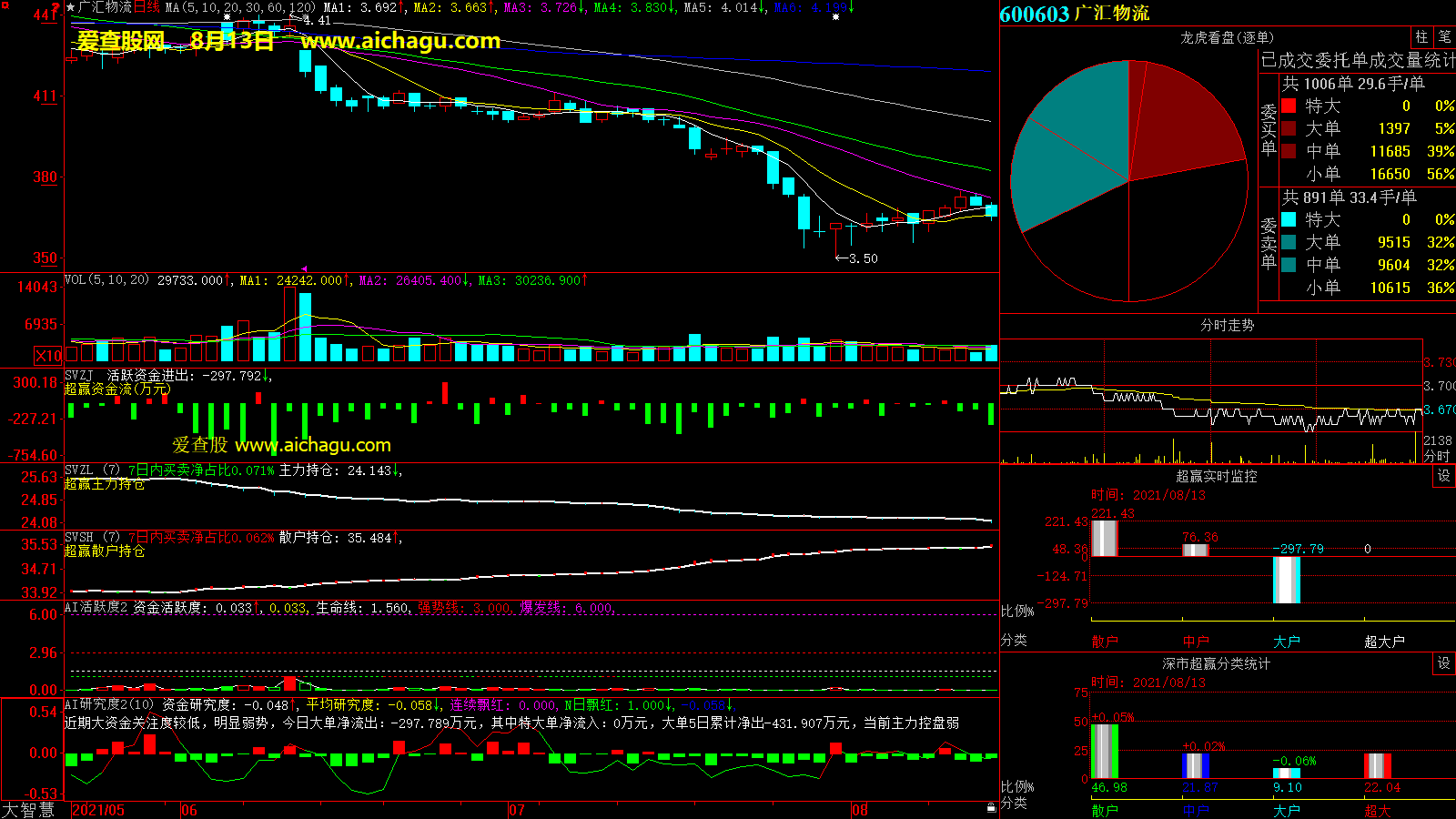Open 设 settings for 超赢实时监控 panel
This screenshot has height=819, width=1456.
1444,476
